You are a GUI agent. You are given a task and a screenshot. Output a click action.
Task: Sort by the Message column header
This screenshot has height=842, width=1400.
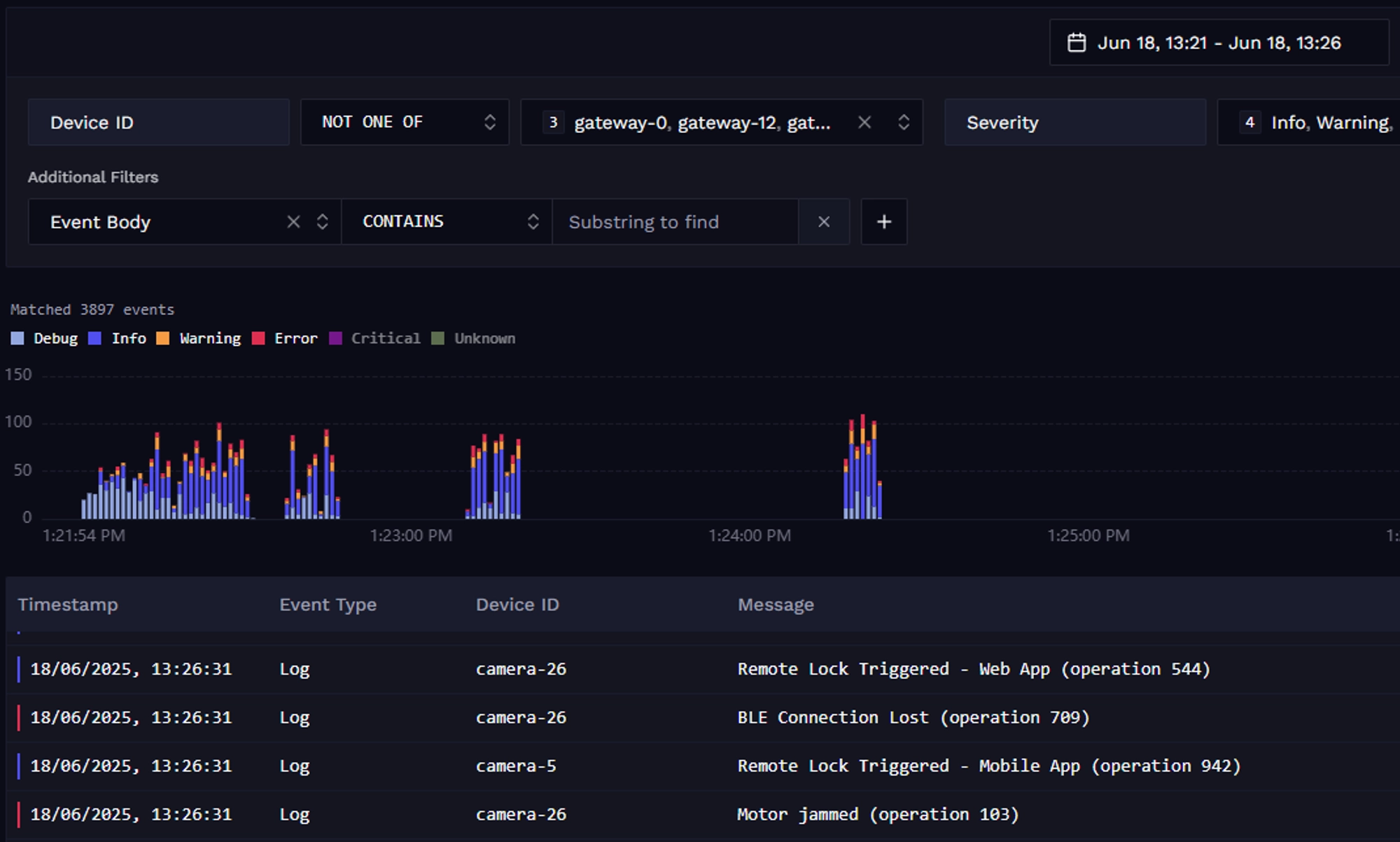coord(776,605)
